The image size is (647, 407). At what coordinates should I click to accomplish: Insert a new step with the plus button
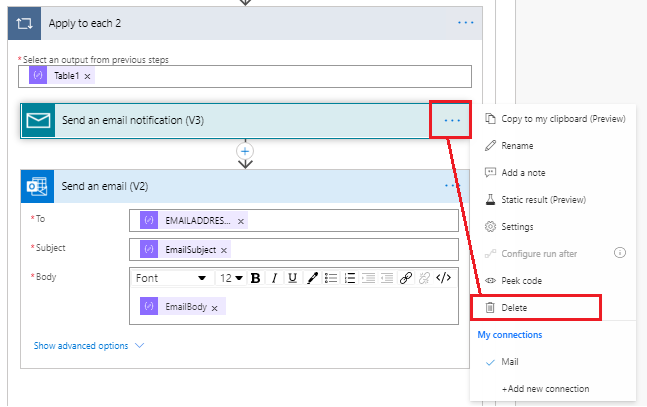[x=245, y=151]
